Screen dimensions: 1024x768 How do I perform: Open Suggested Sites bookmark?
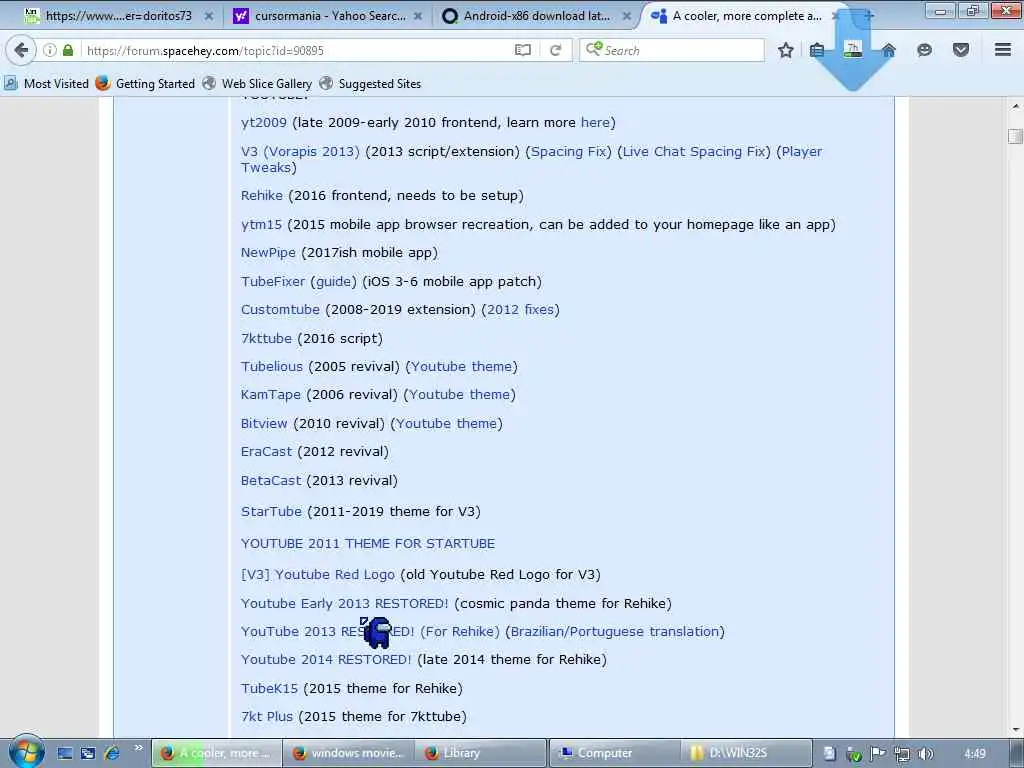coord(370,84)
